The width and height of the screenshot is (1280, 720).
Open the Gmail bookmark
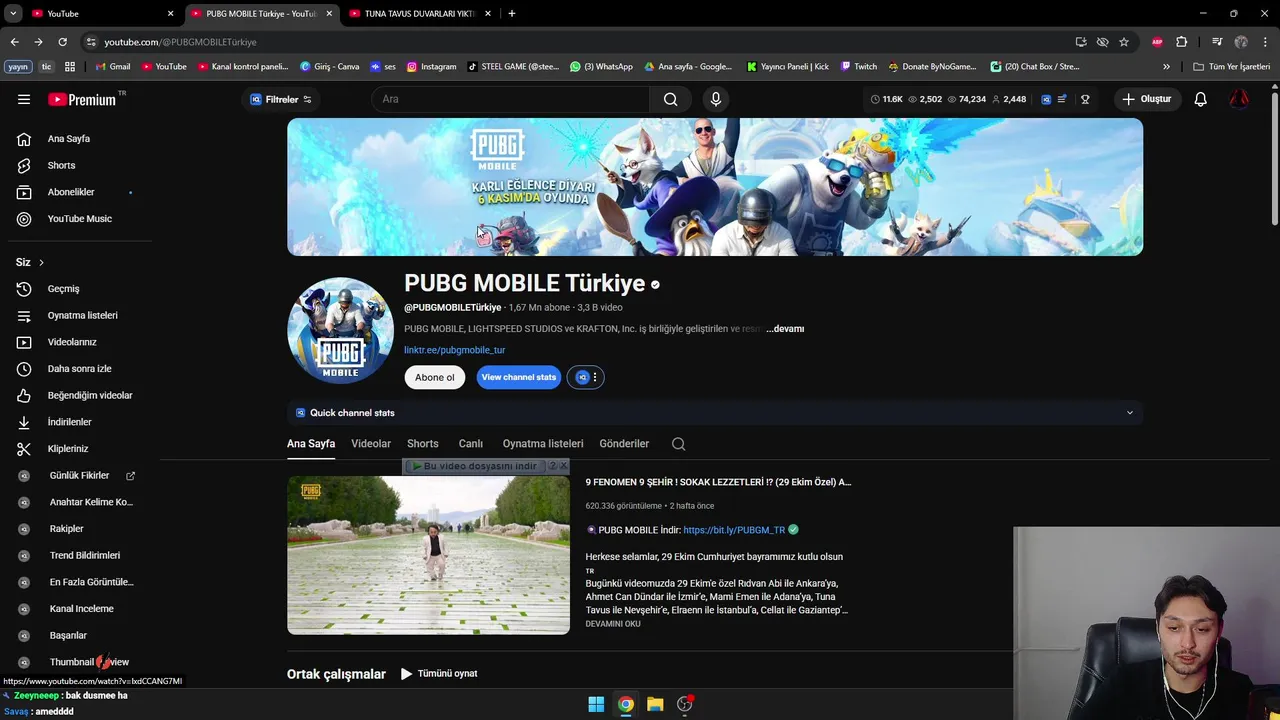113,67
